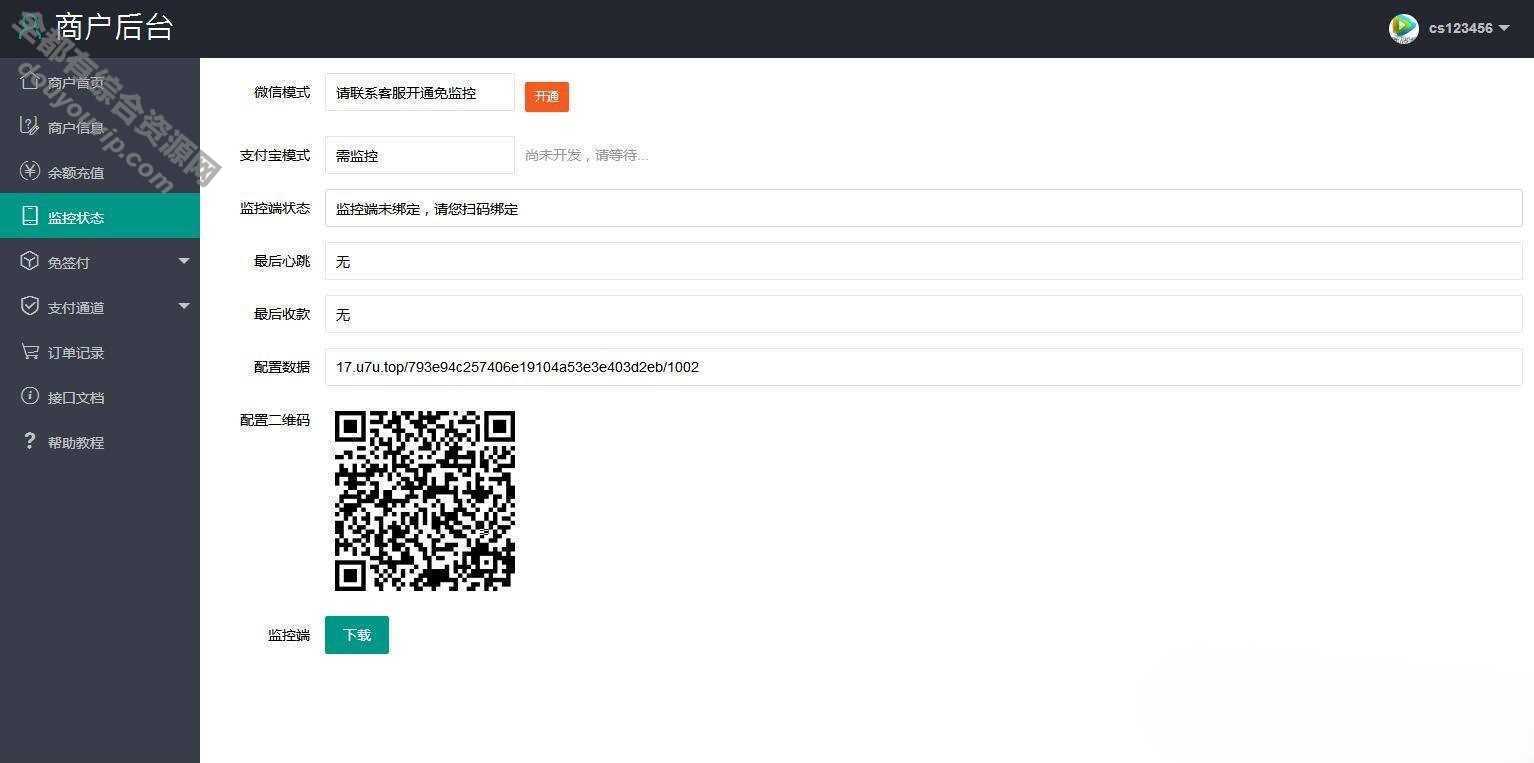
Task: Go to 余额充值 page
Action: 100,172
